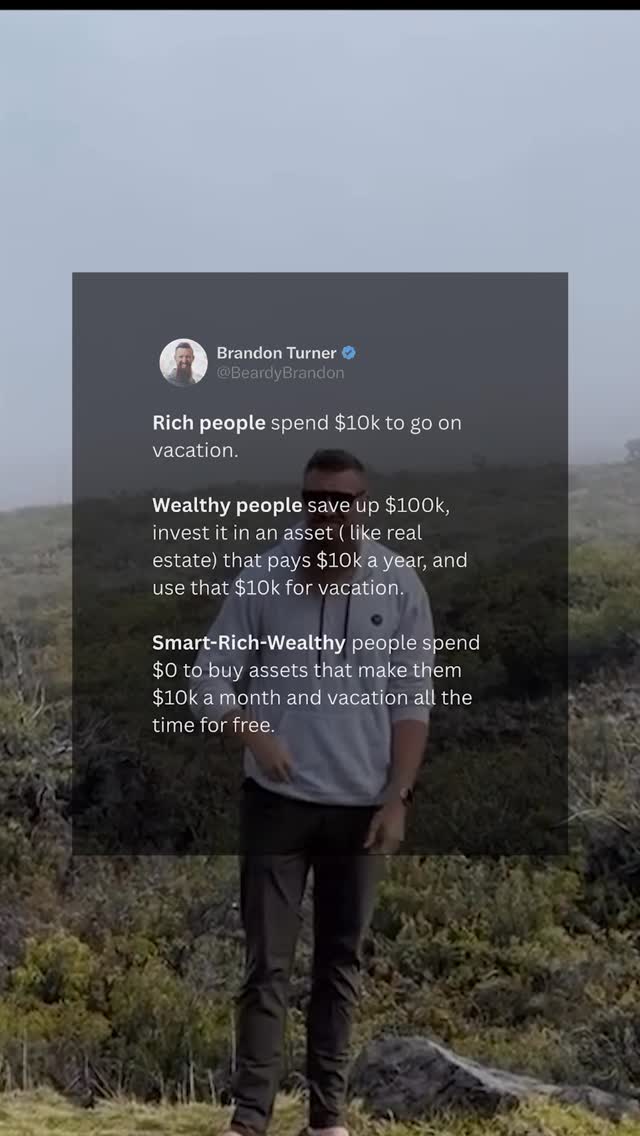Select the bold "Rich people" text
Screen dimensions: 640x1136
[x=209, y=423]
